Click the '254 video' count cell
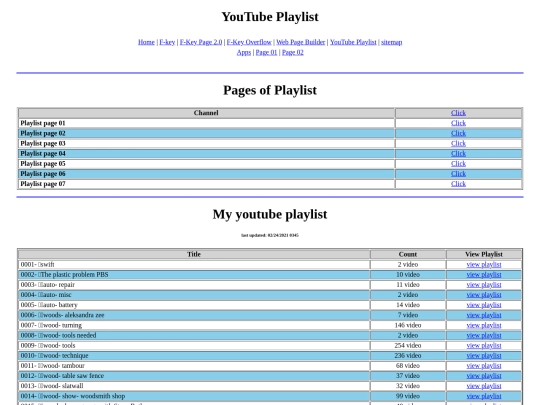The width and height of the screenshot is (540, 405). pos(408,345)
